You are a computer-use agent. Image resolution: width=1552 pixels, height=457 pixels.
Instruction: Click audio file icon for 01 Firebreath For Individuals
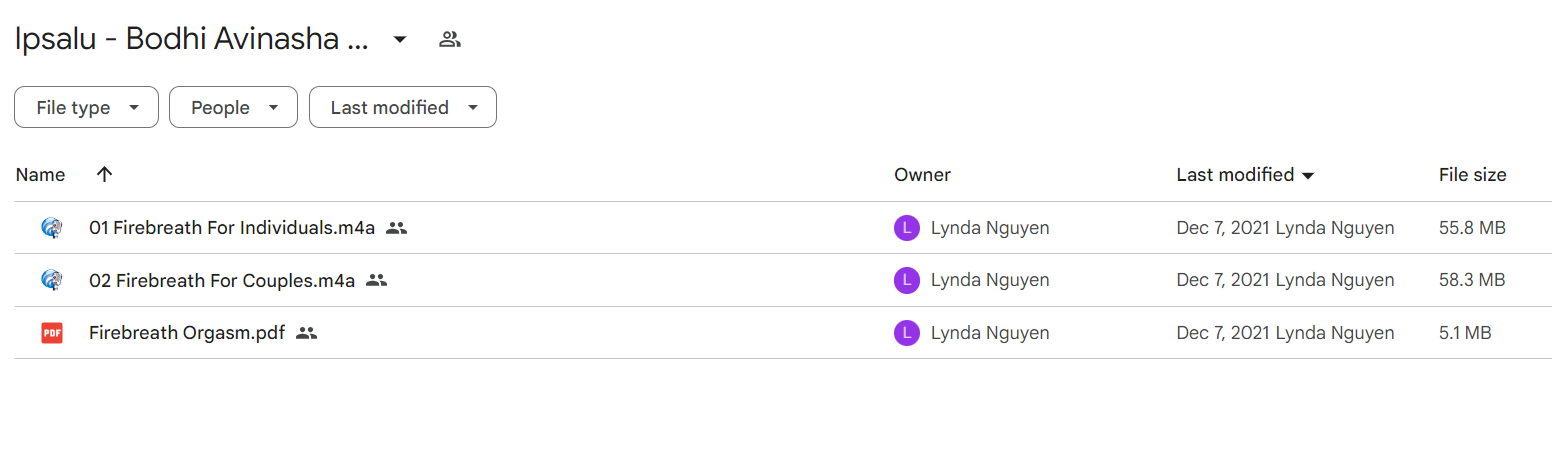click(x=52, y=228)
